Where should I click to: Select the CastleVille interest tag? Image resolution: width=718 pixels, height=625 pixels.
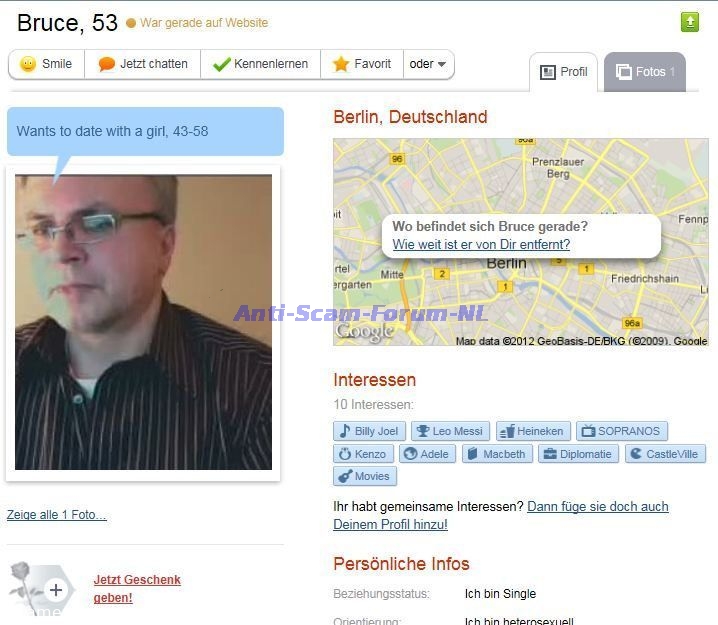665,454
